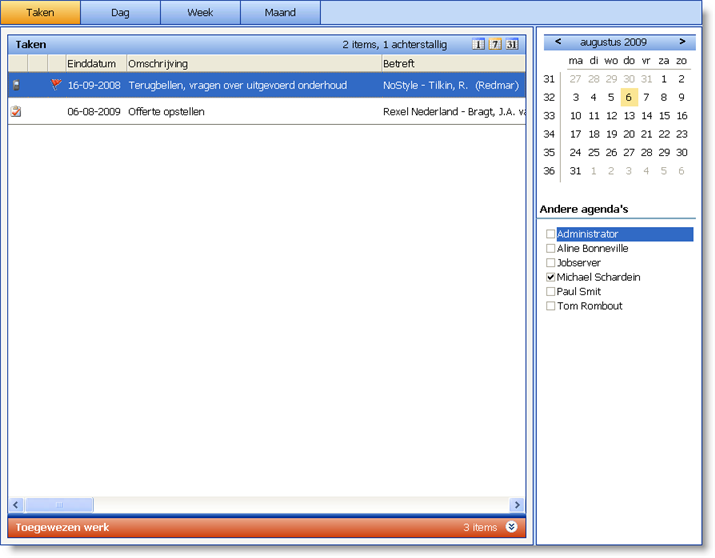The height and width of the screenshot is (558, 715).
Task: Click 'Rexel Nederland - Bragt, J.A.' cell
Action: 454,112
